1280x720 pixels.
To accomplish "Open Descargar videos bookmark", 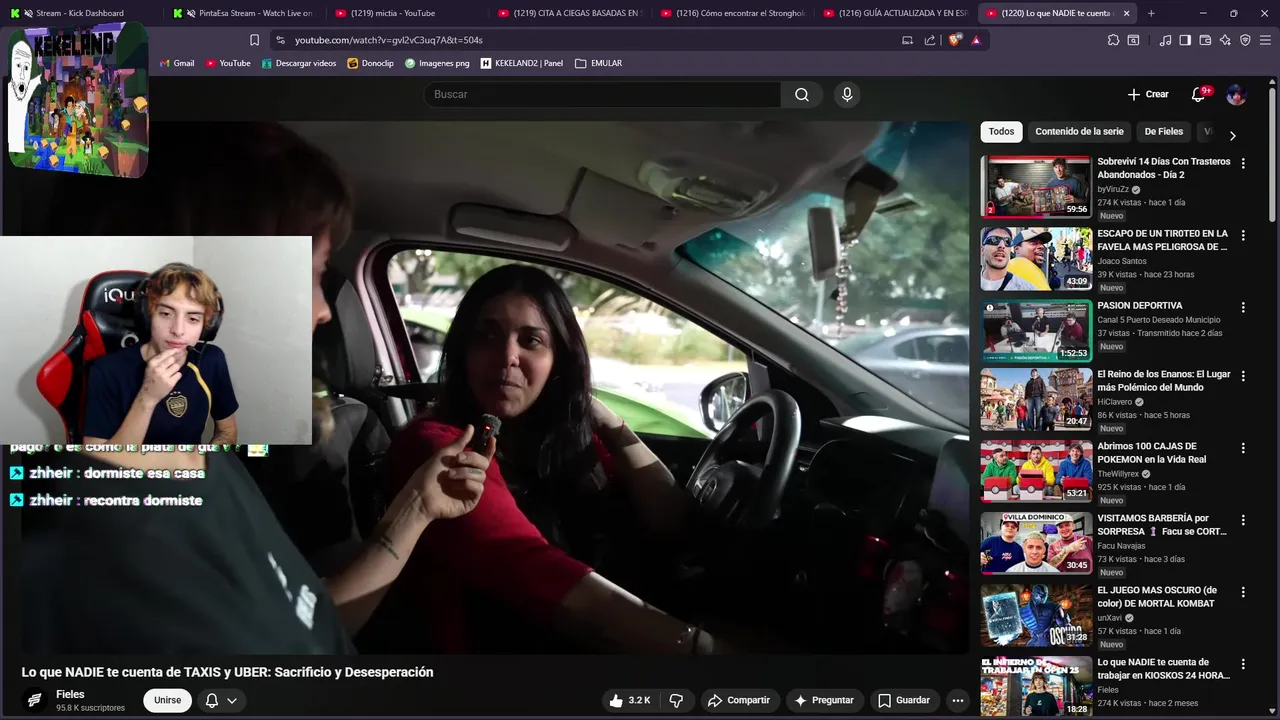I will 298,63.
